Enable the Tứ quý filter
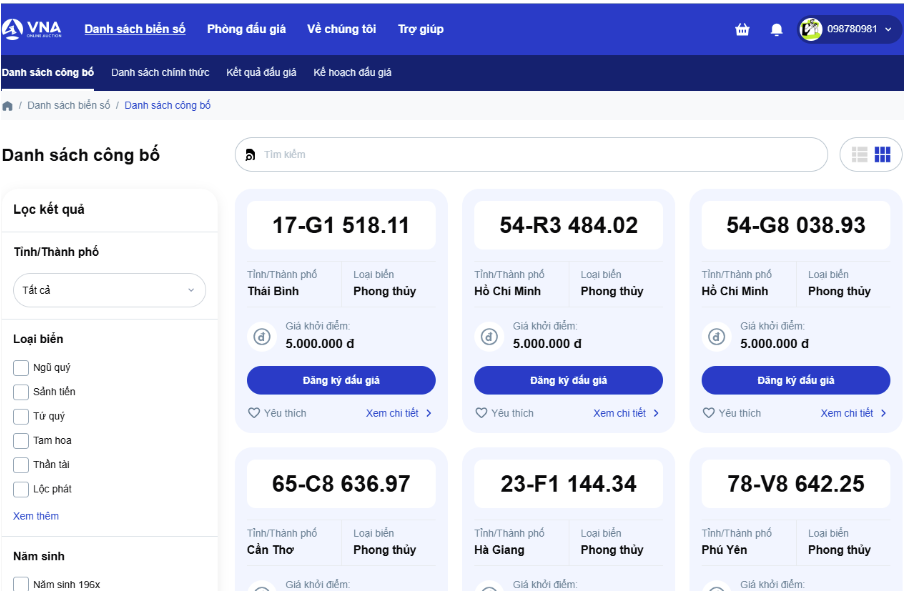The image size is (908, 603). click(21, 416)
